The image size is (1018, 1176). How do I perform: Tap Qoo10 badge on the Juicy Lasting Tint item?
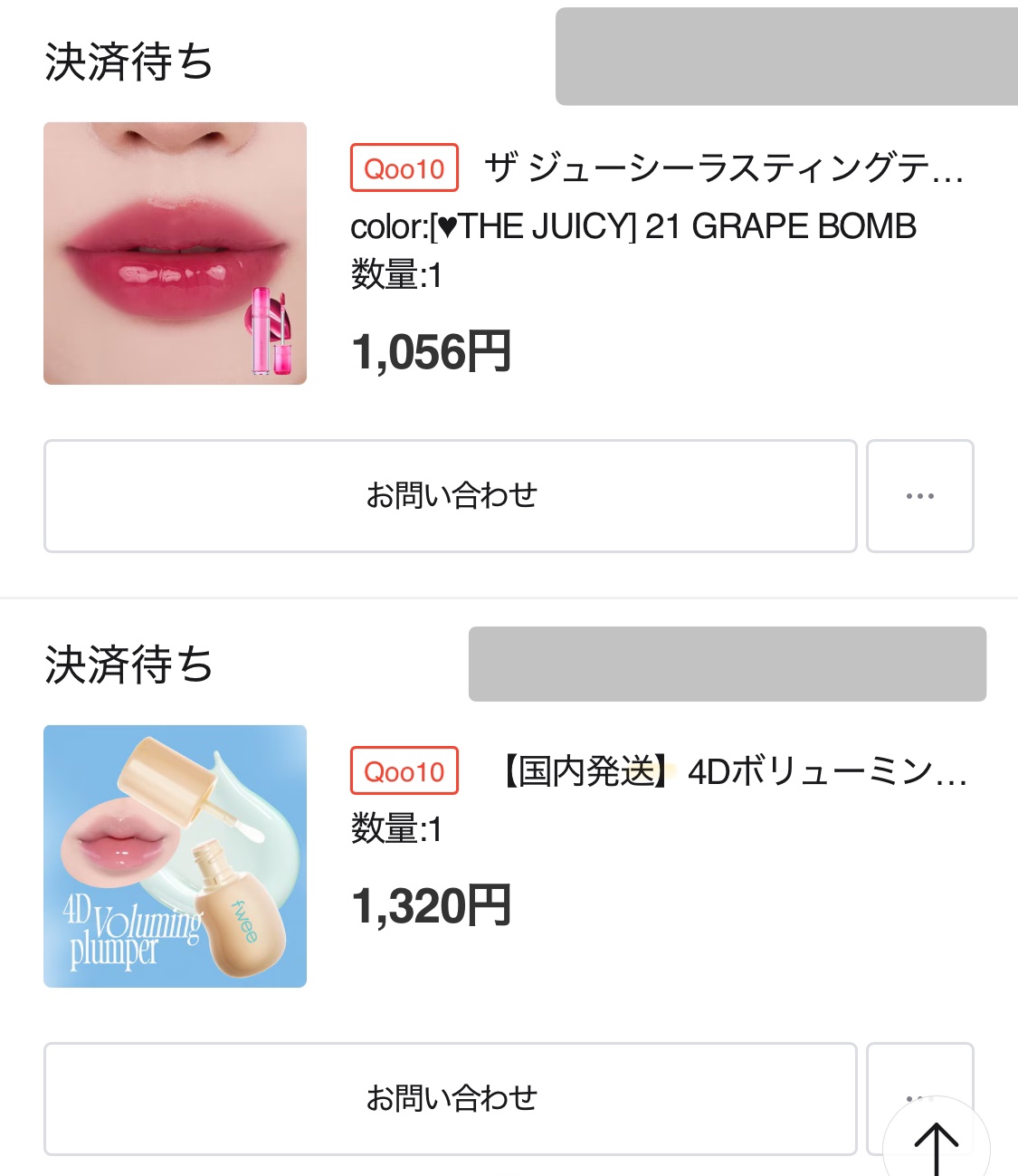pos(404,168)
